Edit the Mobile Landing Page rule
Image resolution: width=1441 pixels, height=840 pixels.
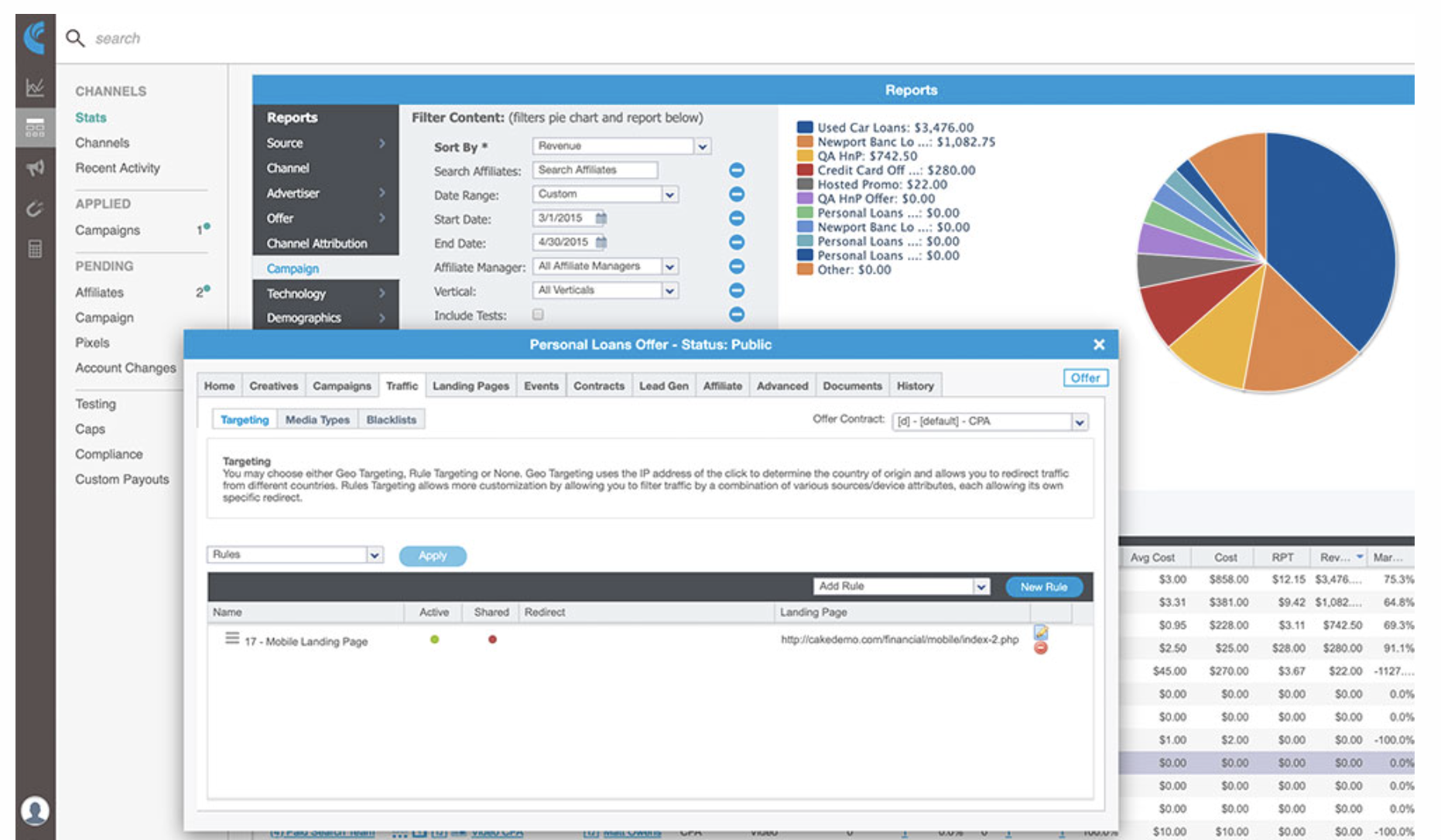coord(1041,633)
